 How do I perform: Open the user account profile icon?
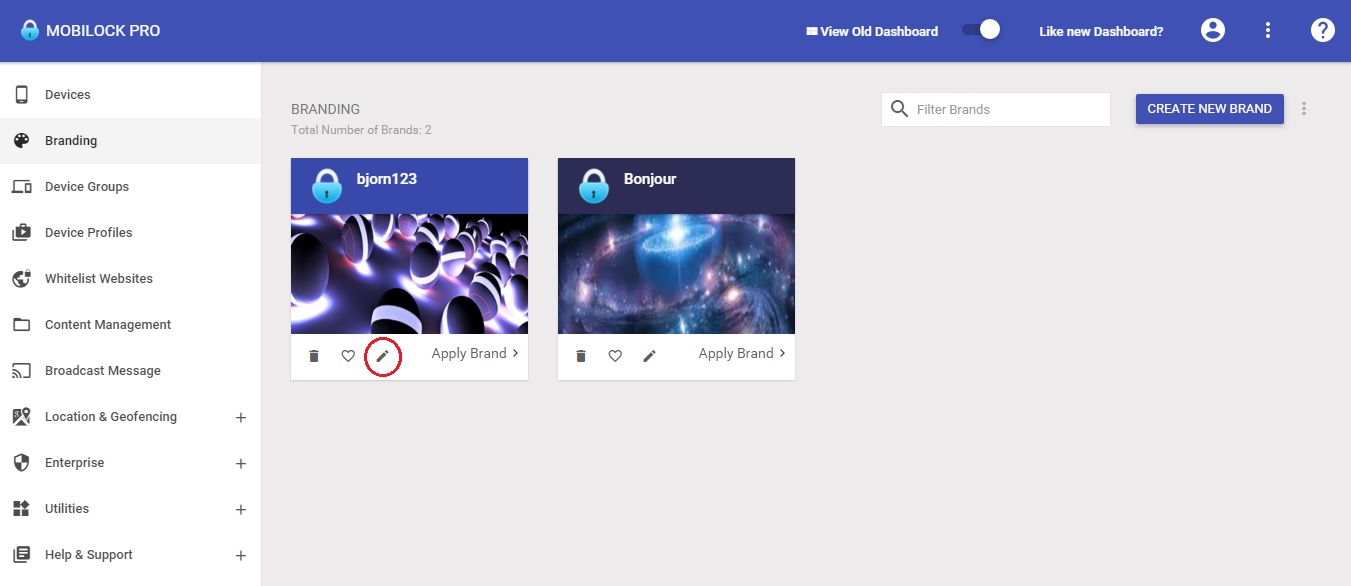(1213, 30)
